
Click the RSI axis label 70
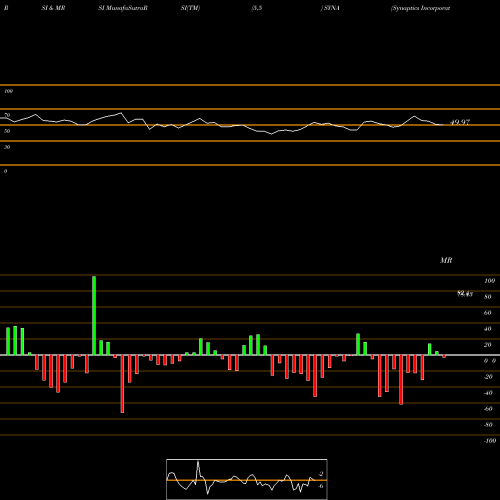tap(7, 115)
